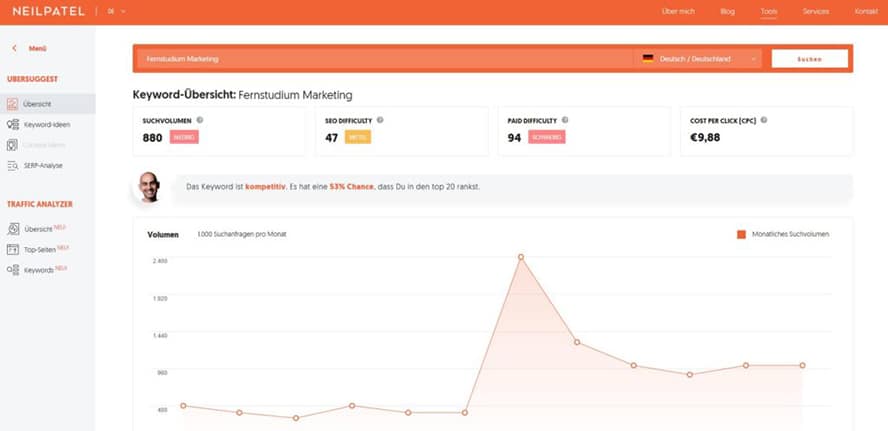Click the TRAFFIC ANALYZER section heading
The height and width of the screenshot is (431, 888).
point(40,204)
